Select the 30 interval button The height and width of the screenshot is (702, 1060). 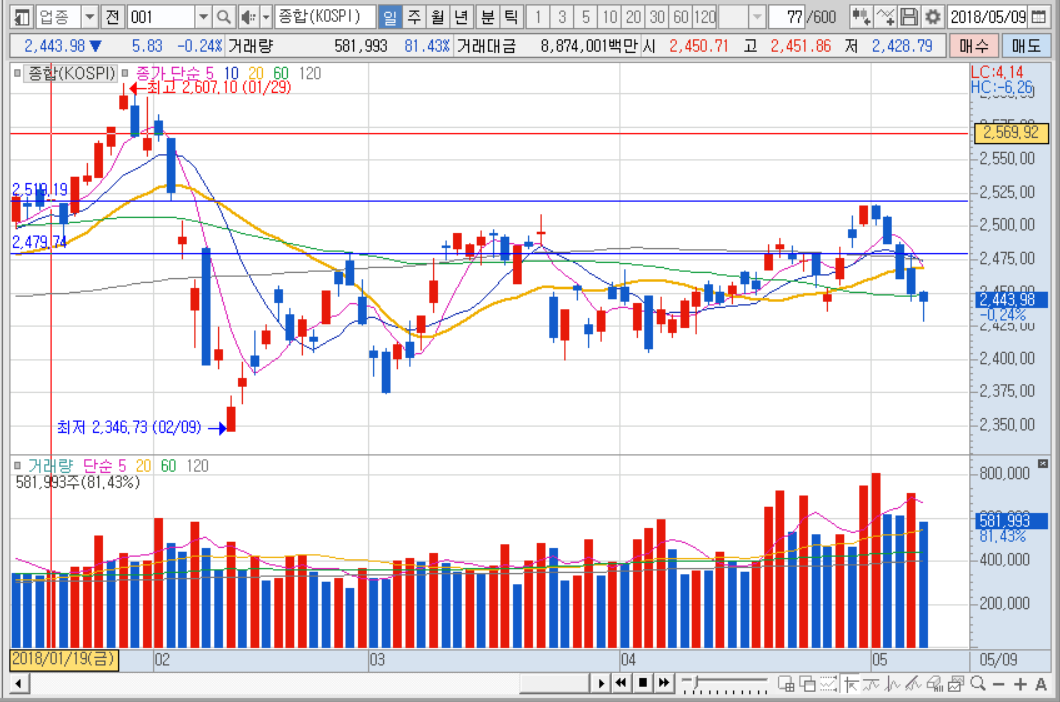point(657,16)
